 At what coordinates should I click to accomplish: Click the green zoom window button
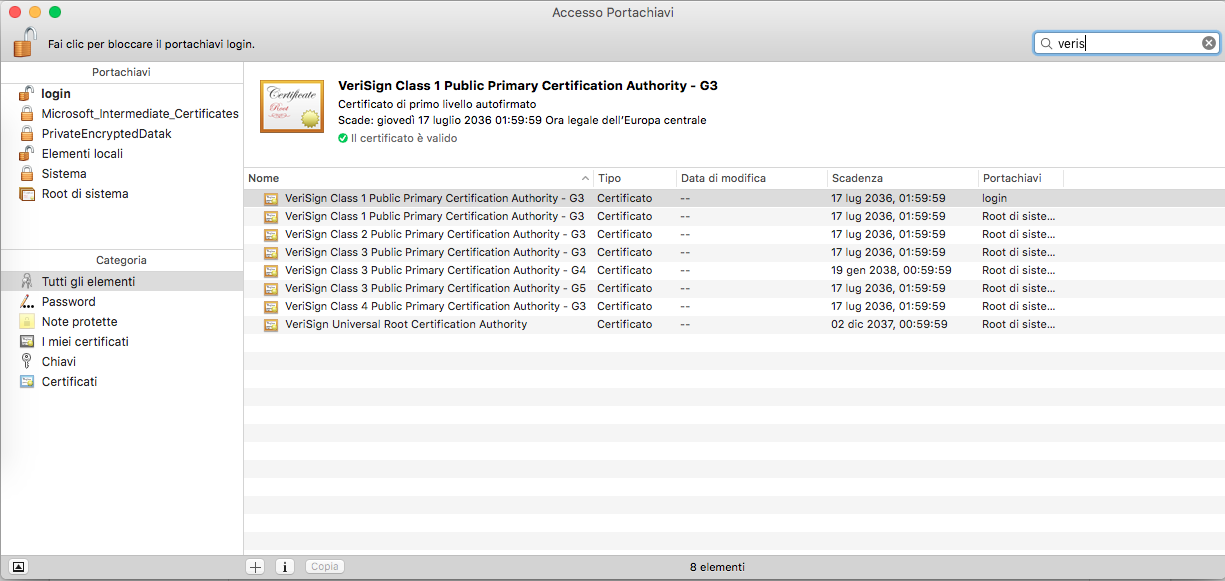point(55,12)
